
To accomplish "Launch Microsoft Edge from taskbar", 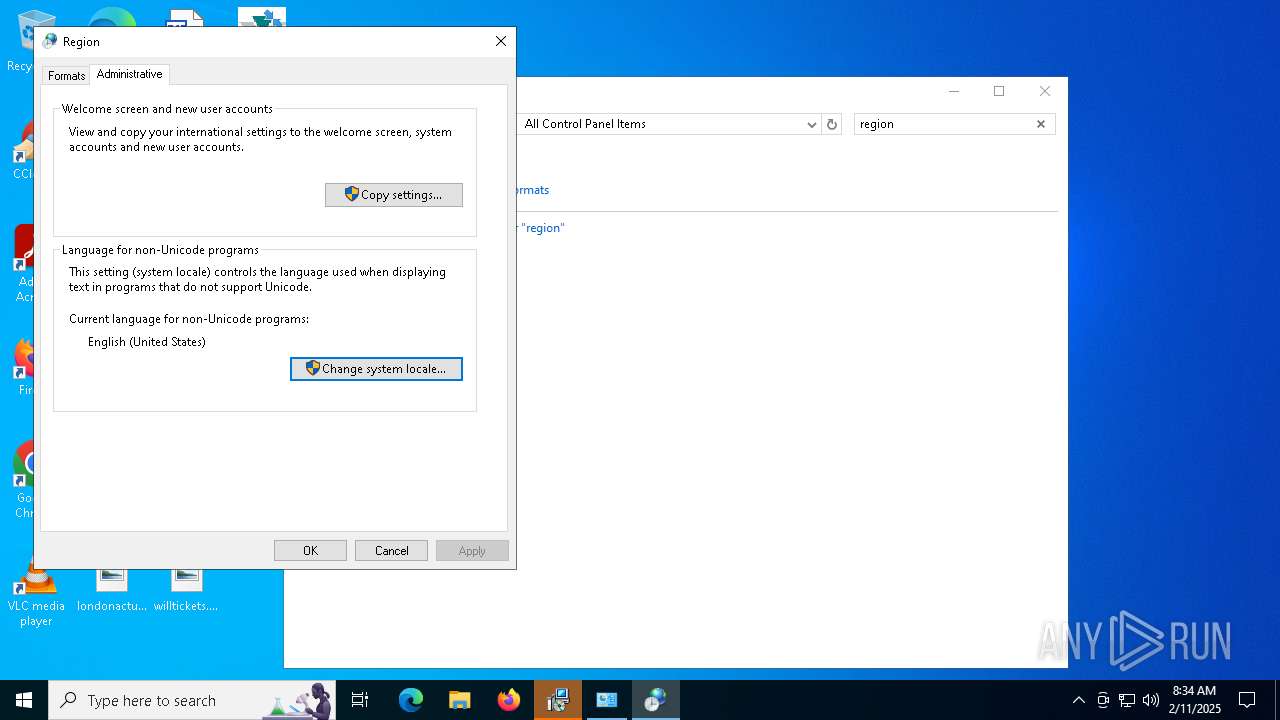I will (411, 700).
